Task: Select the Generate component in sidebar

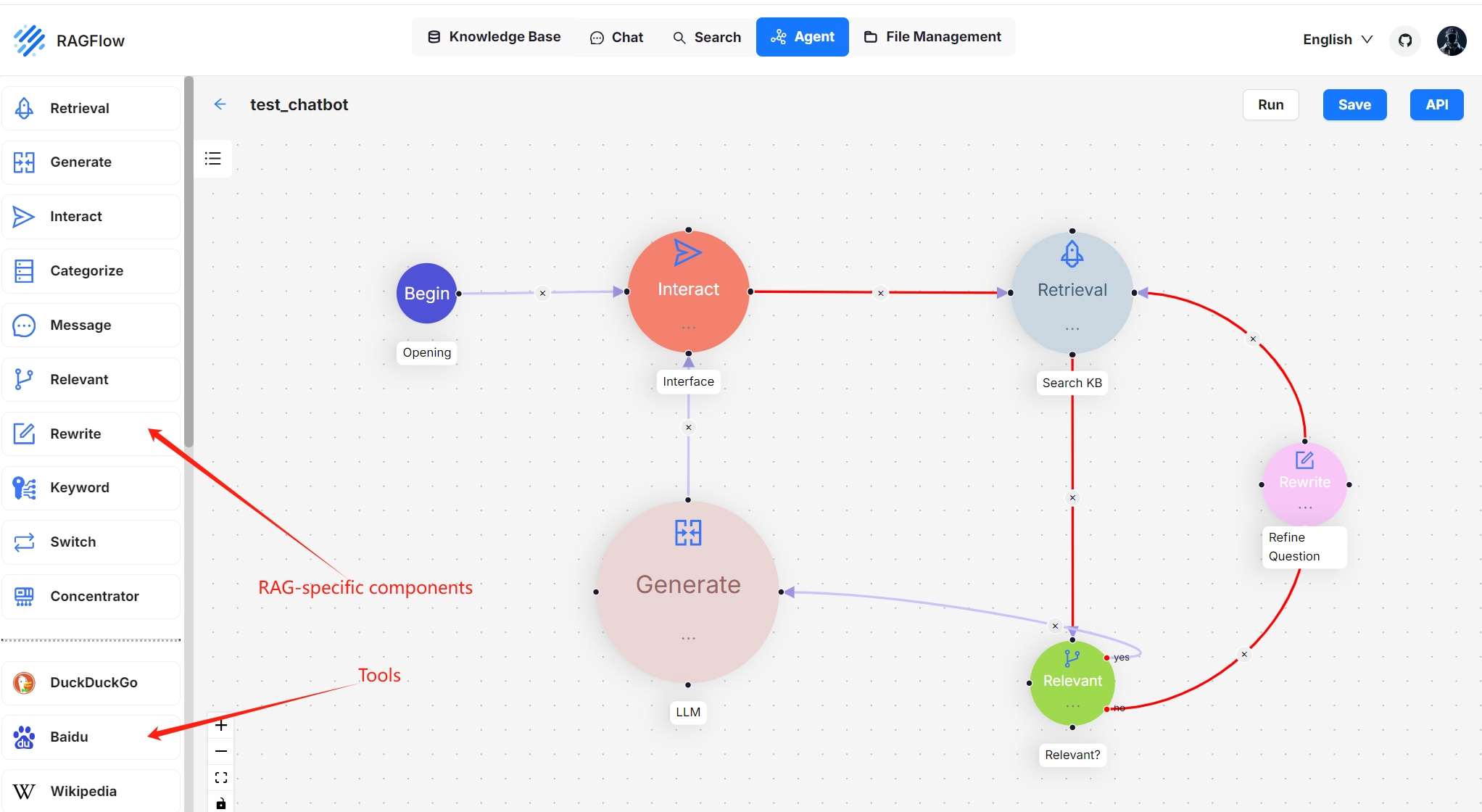Action: tap(91, 162)
